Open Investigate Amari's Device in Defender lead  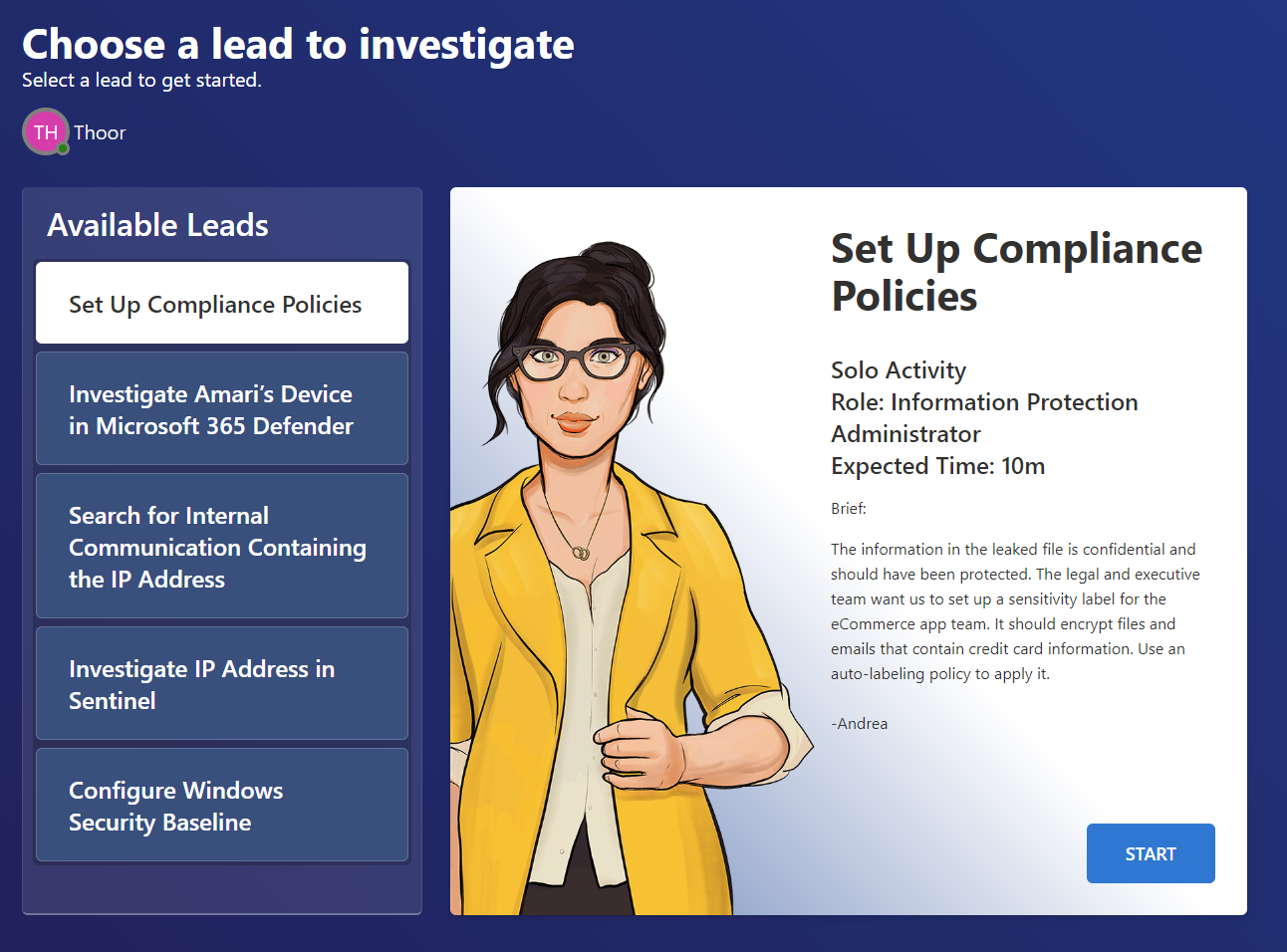coord(222,408)
